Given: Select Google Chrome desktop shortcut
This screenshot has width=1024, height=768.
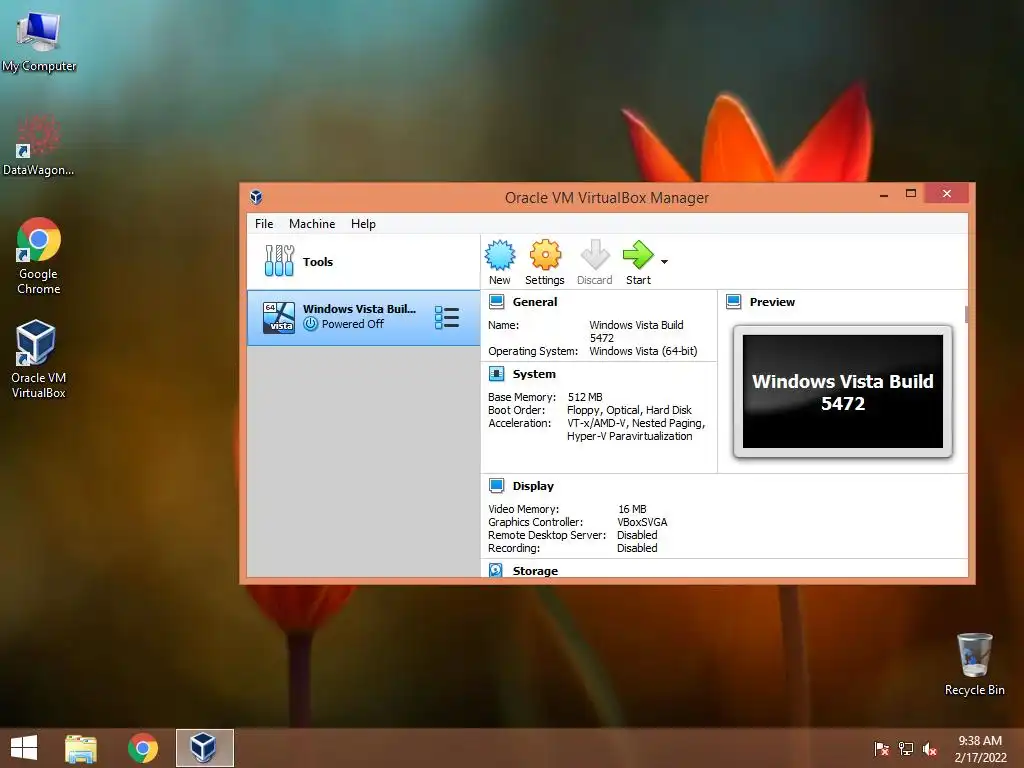Looking at the screenshot, I should (39, 257).
